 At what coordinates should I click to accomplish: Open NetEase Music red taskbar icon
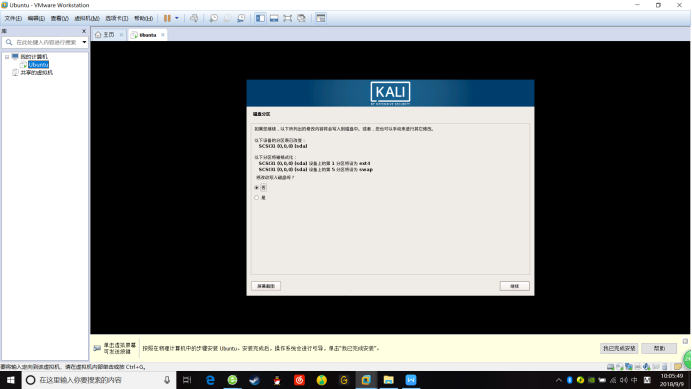pos(299,380)
